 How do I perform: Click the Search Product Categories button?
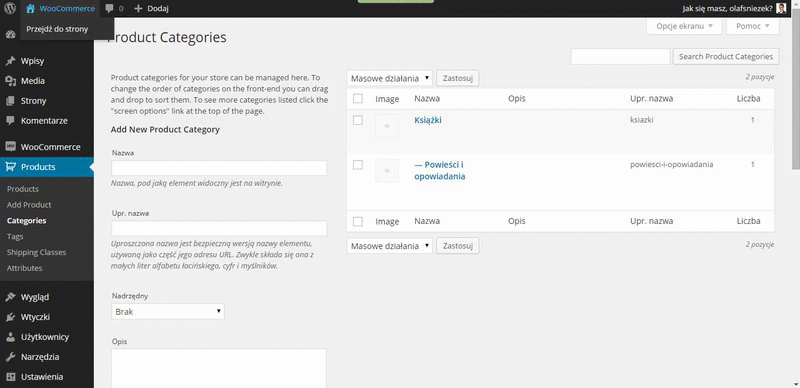click(726, 57)
